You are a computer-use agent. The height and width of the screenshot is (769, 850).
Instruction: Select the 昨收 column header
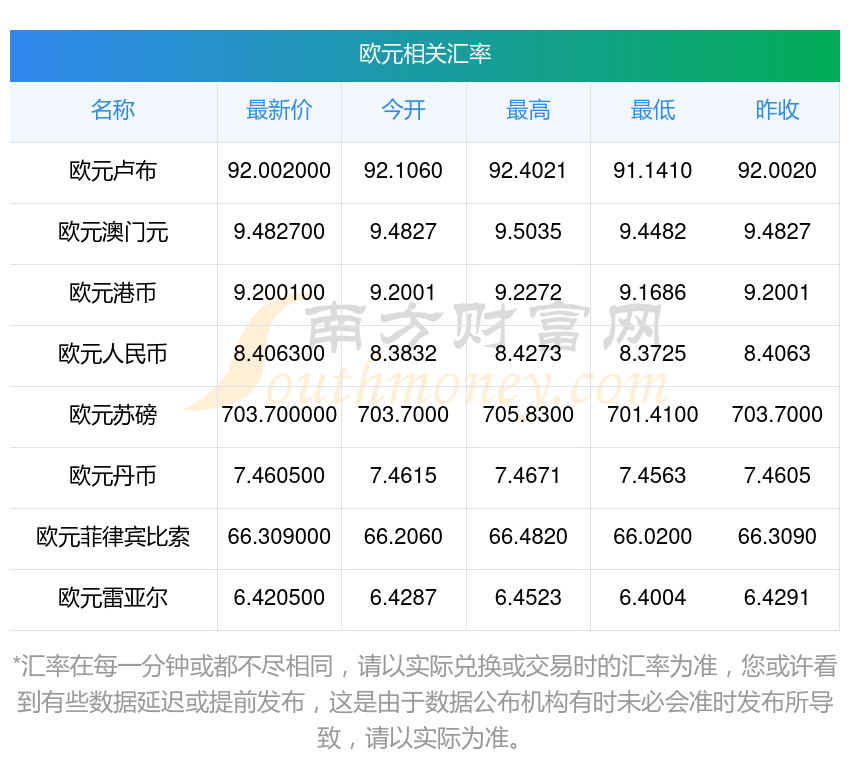click(x=777, y=110)
